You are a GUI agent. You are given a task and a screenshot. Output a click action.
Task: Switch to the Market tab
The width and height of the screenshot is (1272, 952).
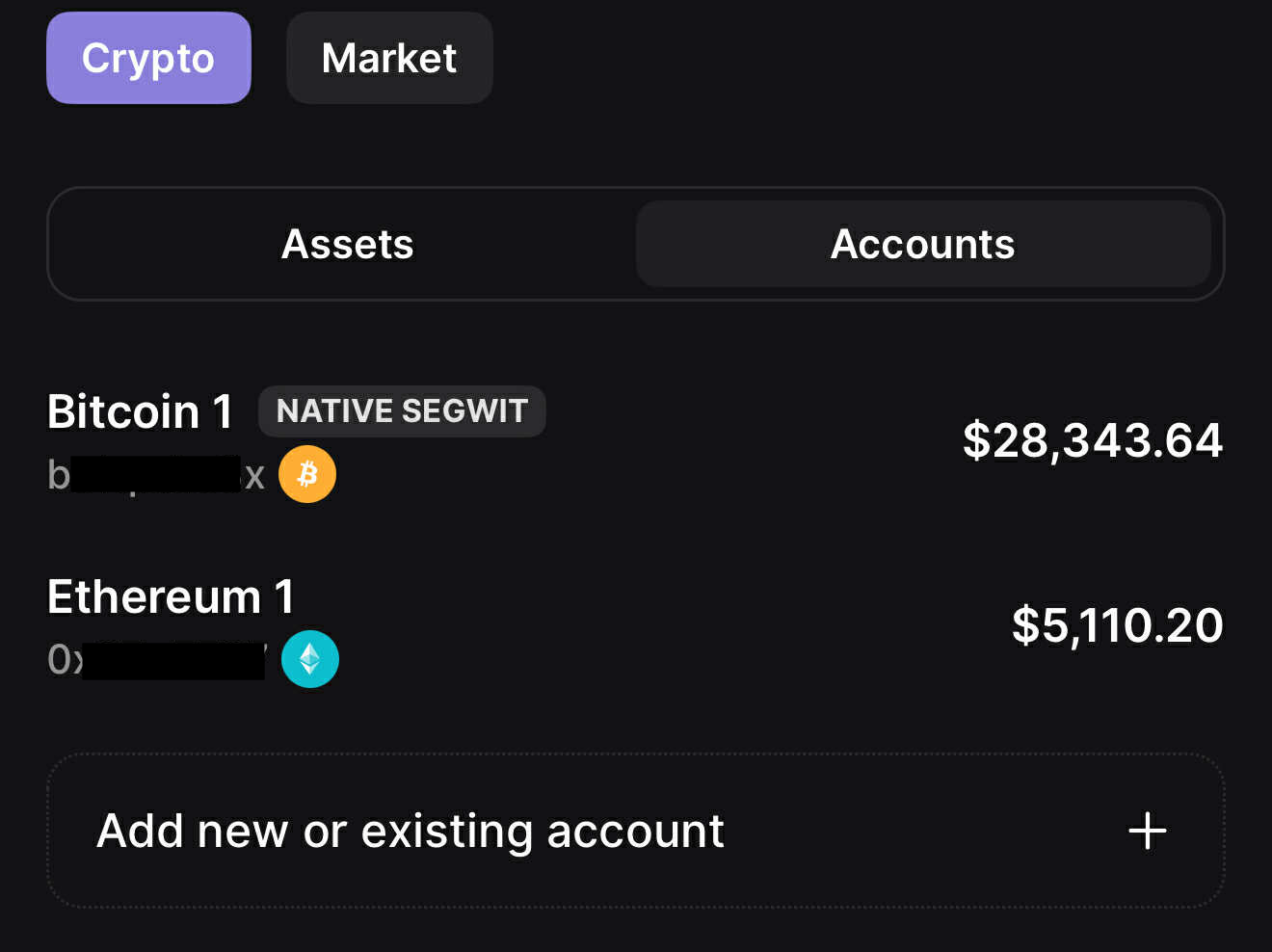tap(389, 58)
